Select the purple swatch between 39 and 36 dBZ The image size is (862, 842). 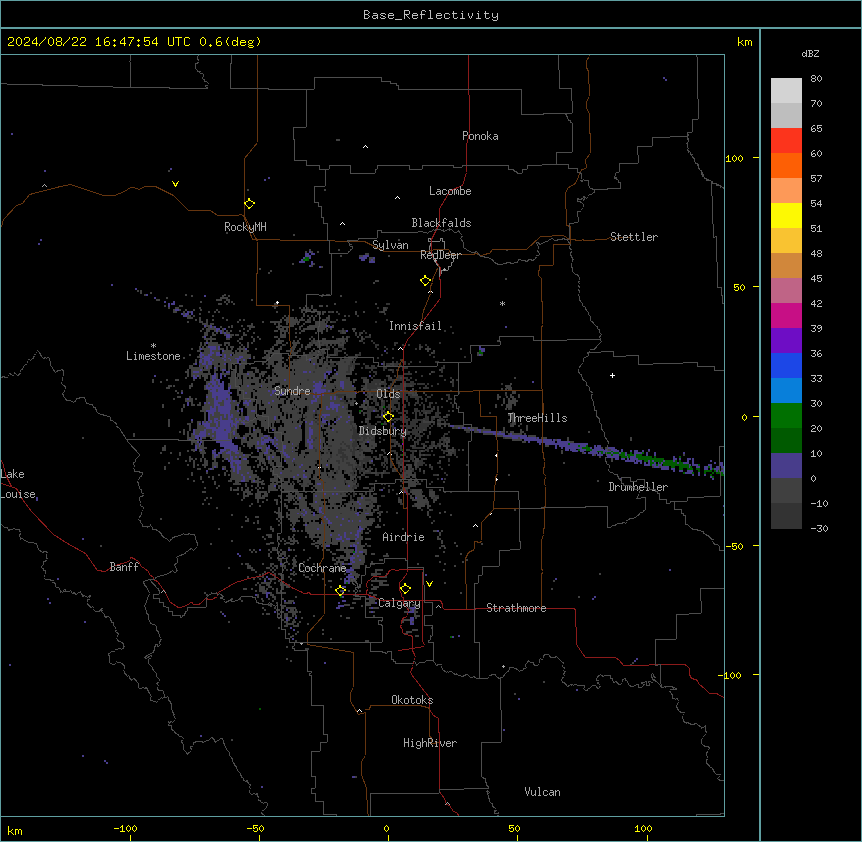786,340
